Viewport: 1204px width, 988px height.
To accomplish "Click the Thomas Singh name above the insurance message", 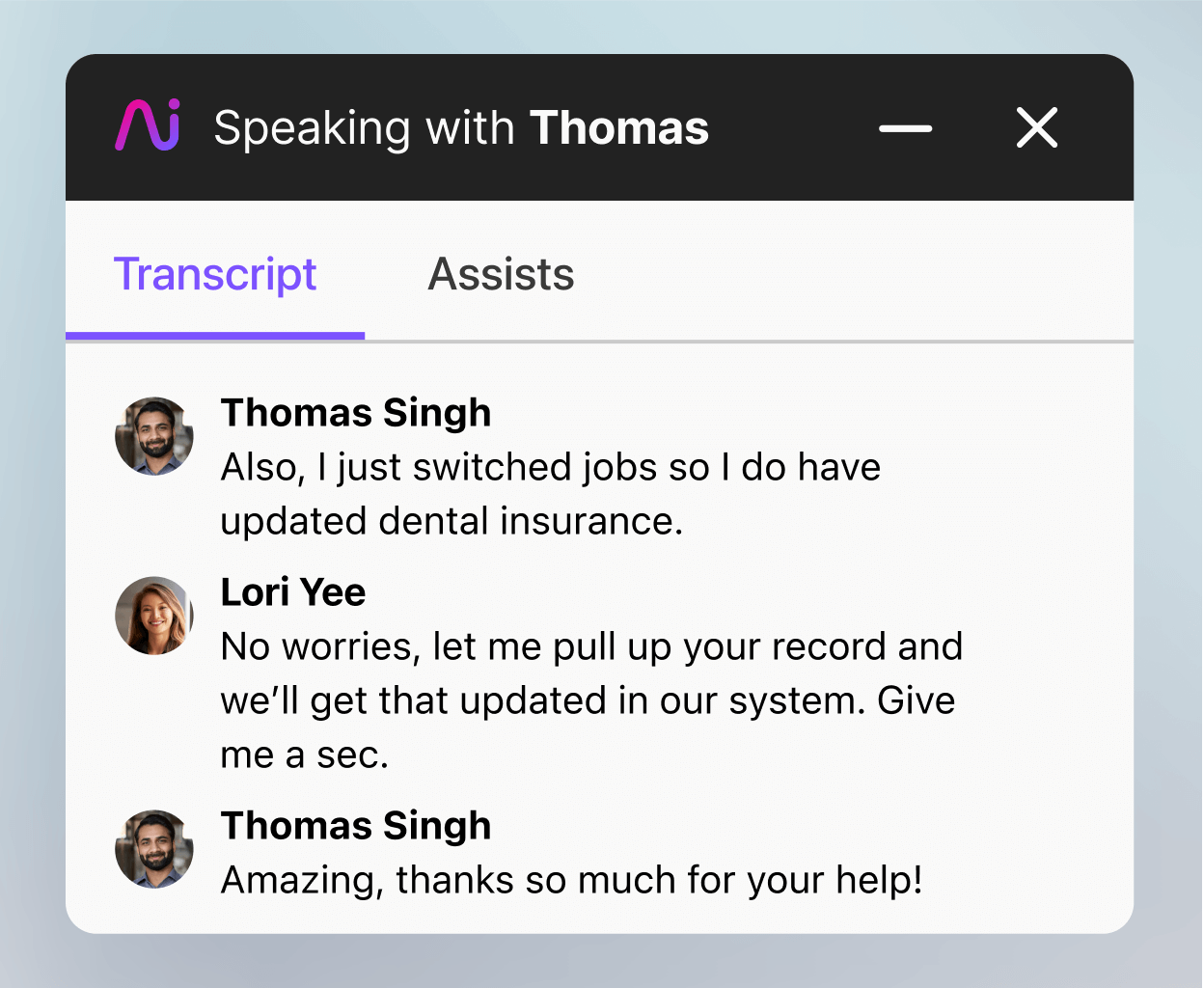I will tap(356, 412).
